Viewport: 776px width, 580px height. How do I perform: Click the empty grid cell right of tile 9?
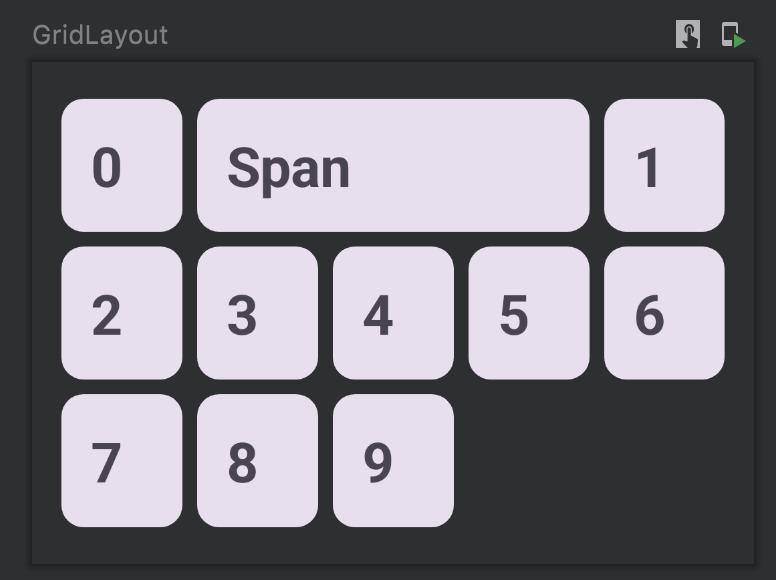pos(529,460)
